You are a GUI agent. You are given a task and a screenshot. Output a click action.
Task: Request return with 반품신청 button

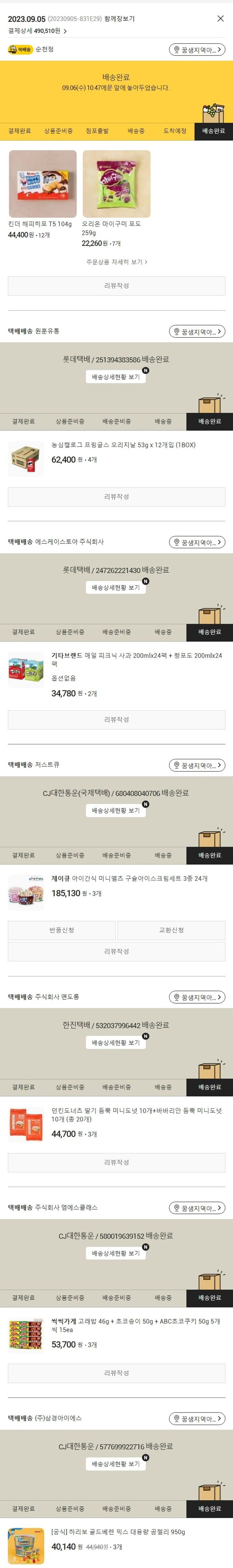point(62,930)
